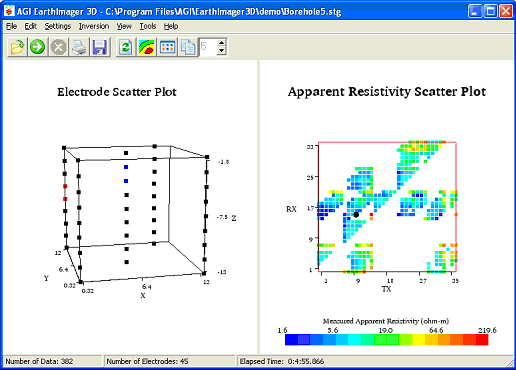Image resolution: width=516 pixels, height=370 pixels.
Task: Click the 'Electrode Scatter Plot' title
Action: point(117,92)
